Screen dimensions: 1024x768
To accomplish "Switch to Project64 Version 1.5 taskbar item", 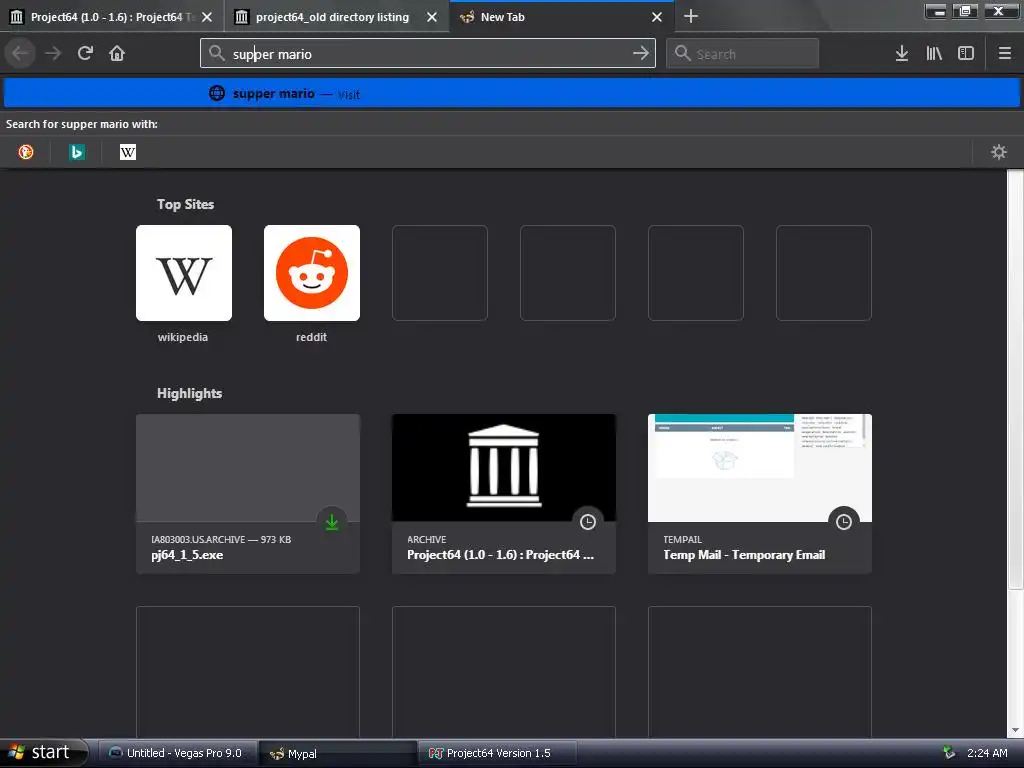I will pos(498,753).
